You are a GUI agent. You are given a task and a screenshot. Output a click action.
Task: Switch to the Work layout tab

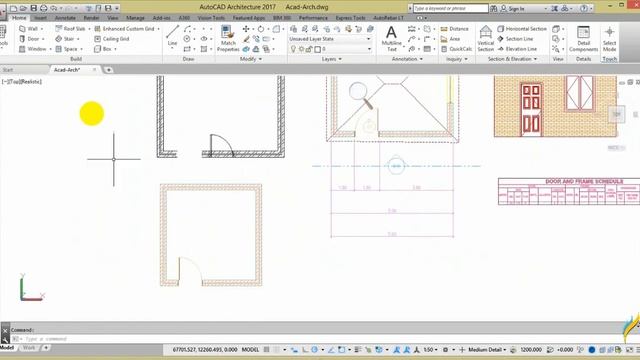[x=29, y=348]
